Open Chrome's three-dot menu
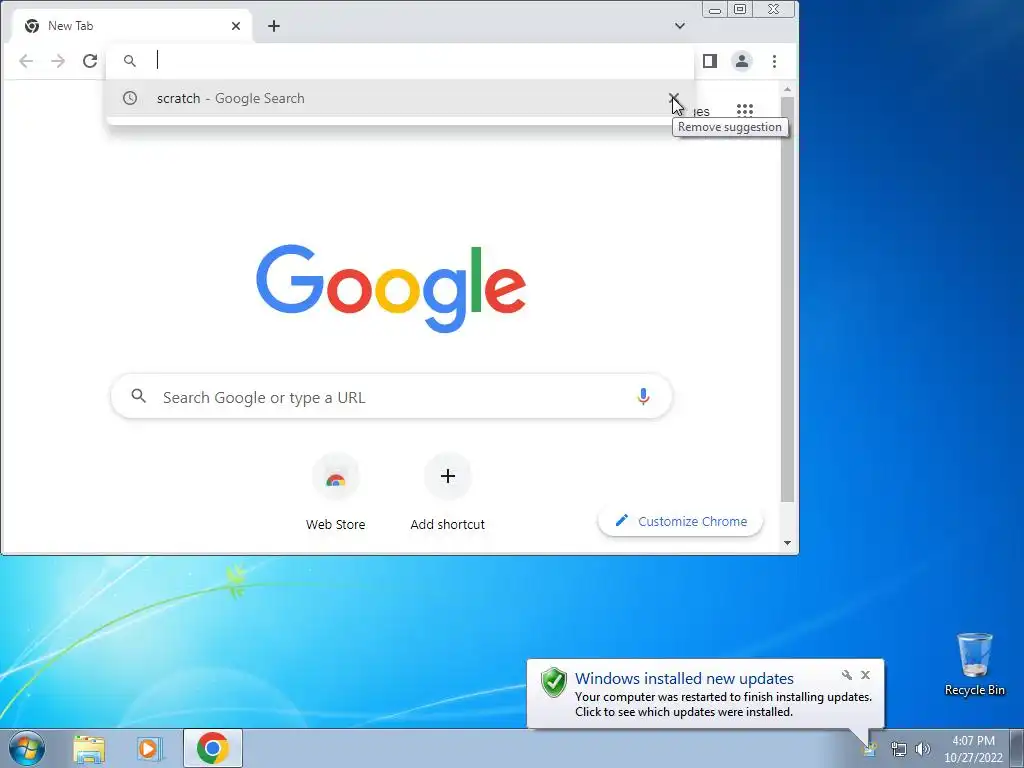 coord(775,61)
